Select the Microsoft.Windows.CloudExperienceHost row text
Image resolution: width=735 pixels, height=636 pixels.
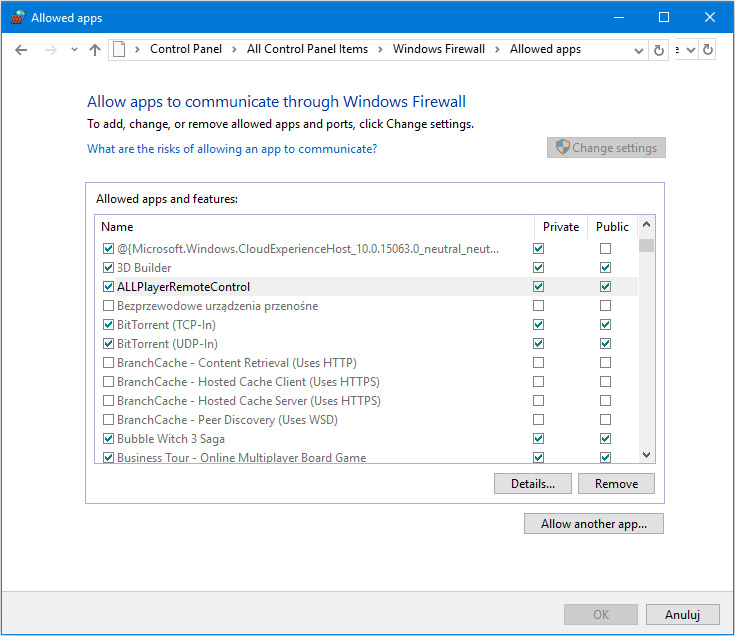coord(308,249)
